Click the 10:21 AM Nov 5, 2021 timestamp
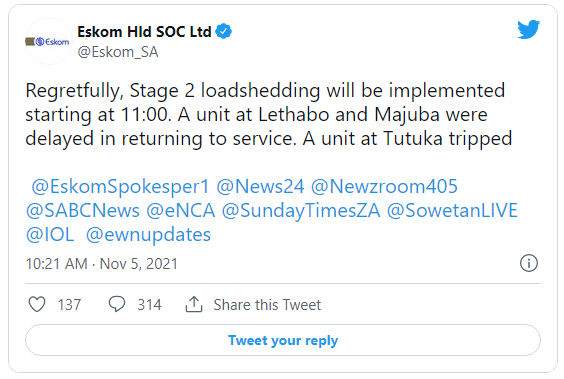Image resolution: width=564 pixels, height=379 pixels. coord(102,264)
